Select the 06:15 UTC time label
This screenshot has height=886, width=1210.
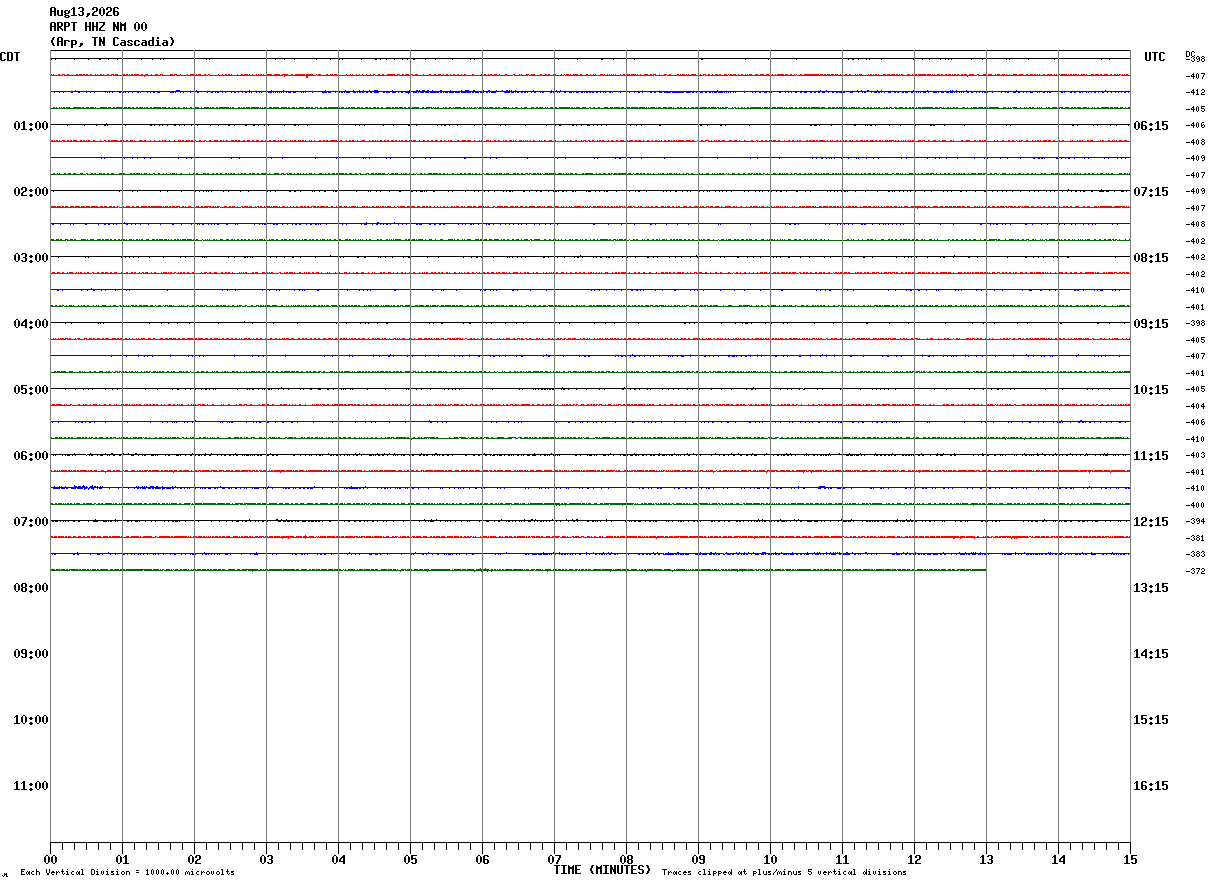coord(1151,125)
